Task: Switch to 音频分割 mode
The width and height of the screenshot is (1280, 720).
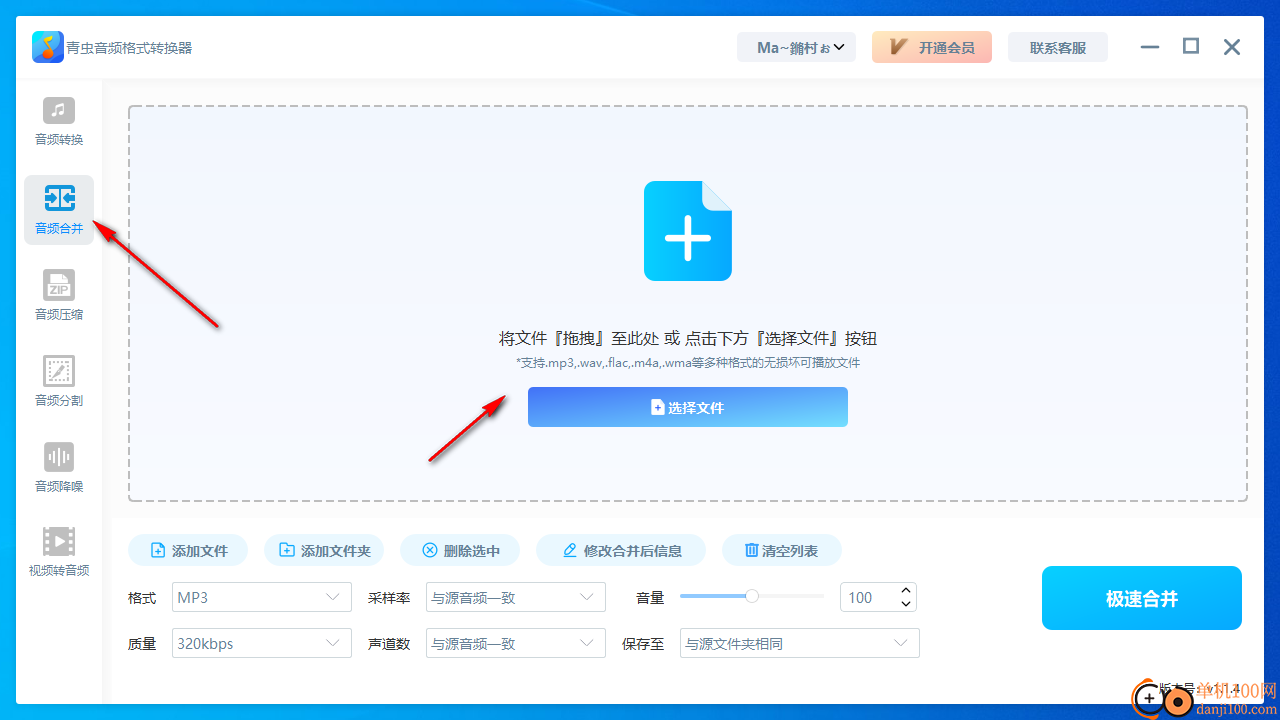Action: coord(58,380)
